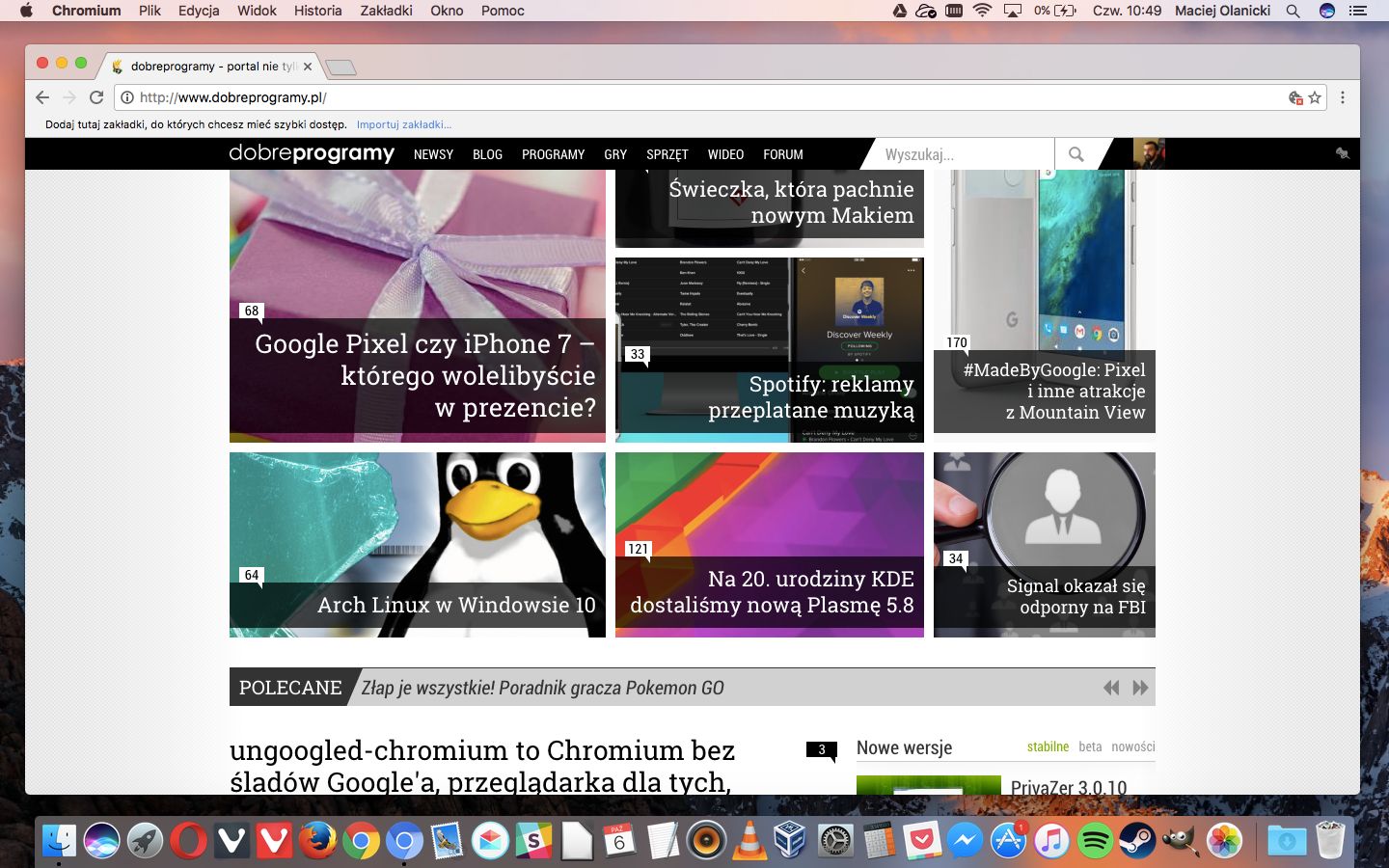Open the Chromium three-dot menu
This screenshot has height=868, width=1389.
1342,97
